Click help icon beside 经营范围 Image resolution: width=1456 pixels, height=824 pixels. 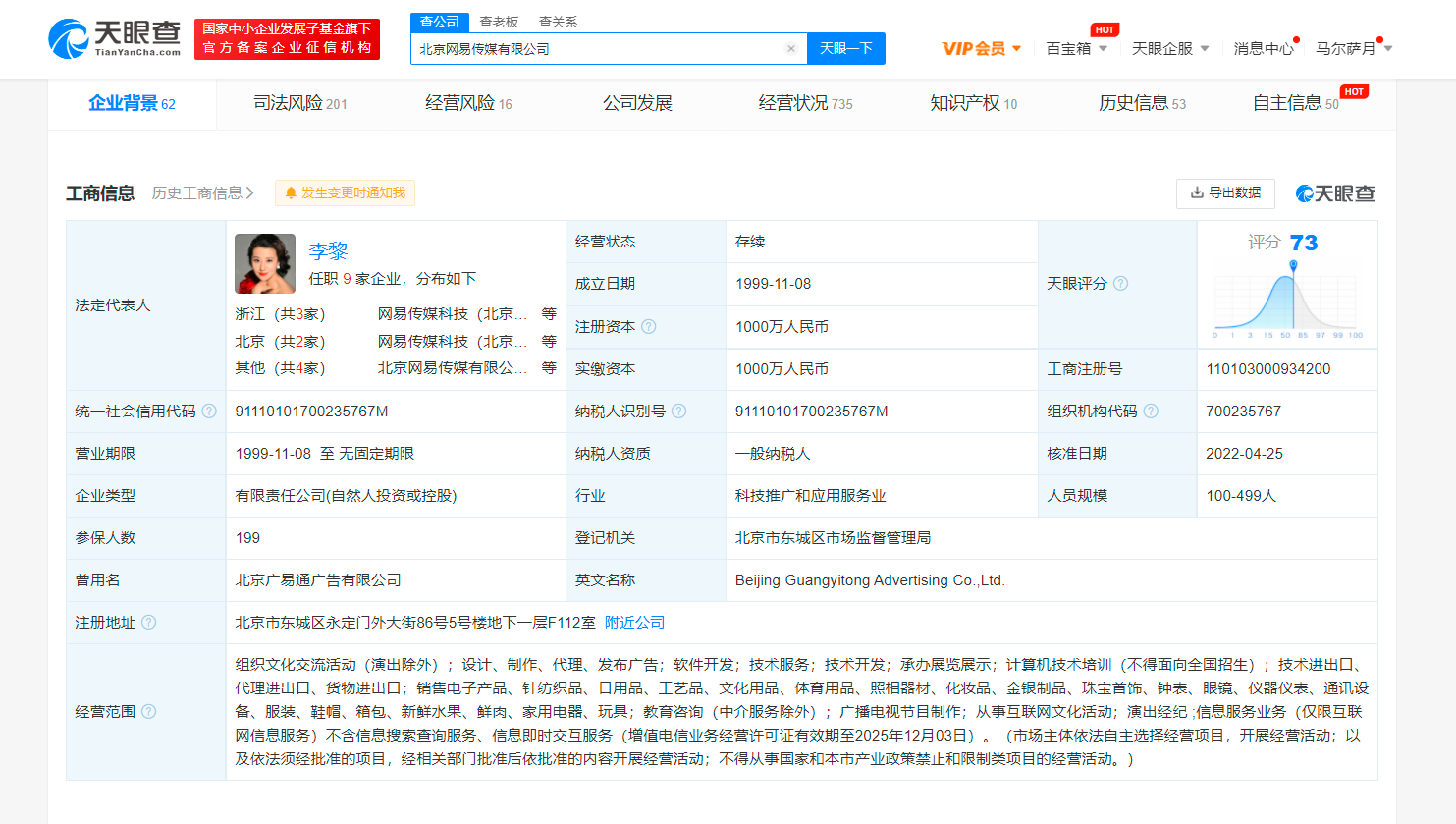[149, 711]
